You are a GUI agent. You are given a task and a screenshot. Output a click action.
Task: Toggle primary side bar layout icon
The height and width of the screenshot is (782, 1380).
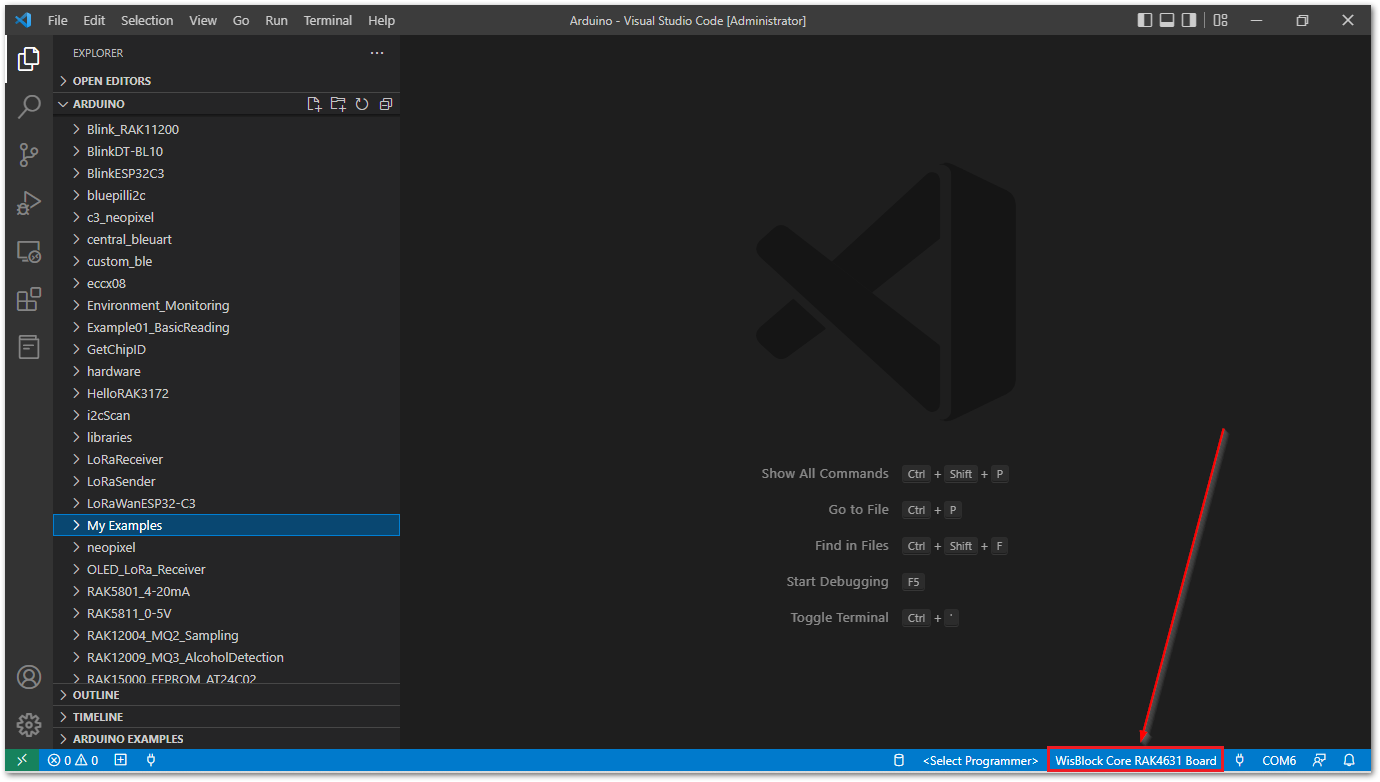pos(1145,20)
